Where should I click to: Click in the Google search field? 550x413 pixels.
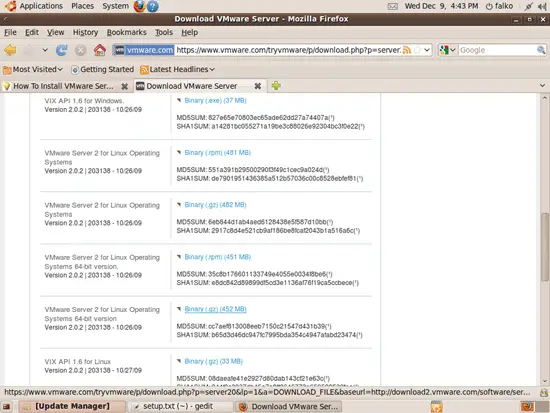coord(497,50)
